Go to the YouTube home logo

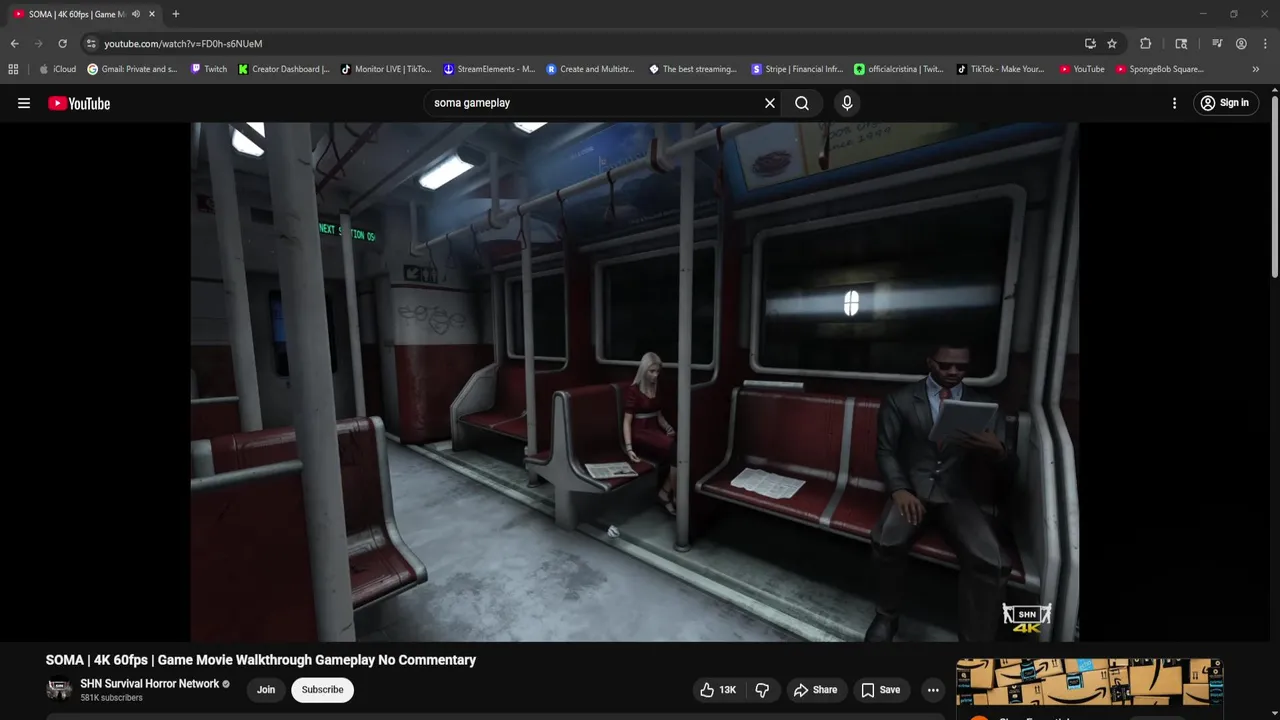[x=79, y=103]
